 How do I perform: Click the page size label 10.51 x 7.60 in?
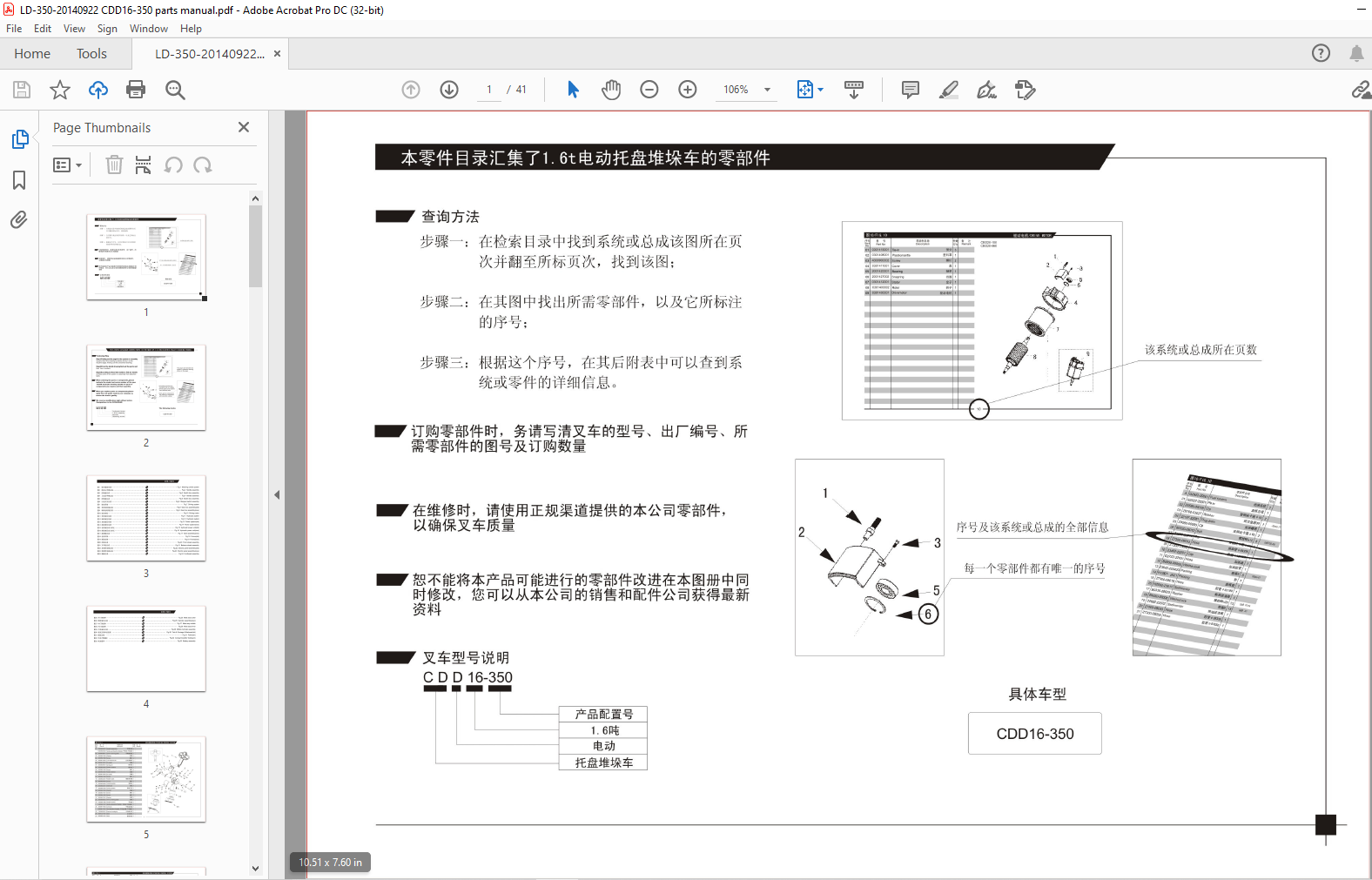click(330, 863)
